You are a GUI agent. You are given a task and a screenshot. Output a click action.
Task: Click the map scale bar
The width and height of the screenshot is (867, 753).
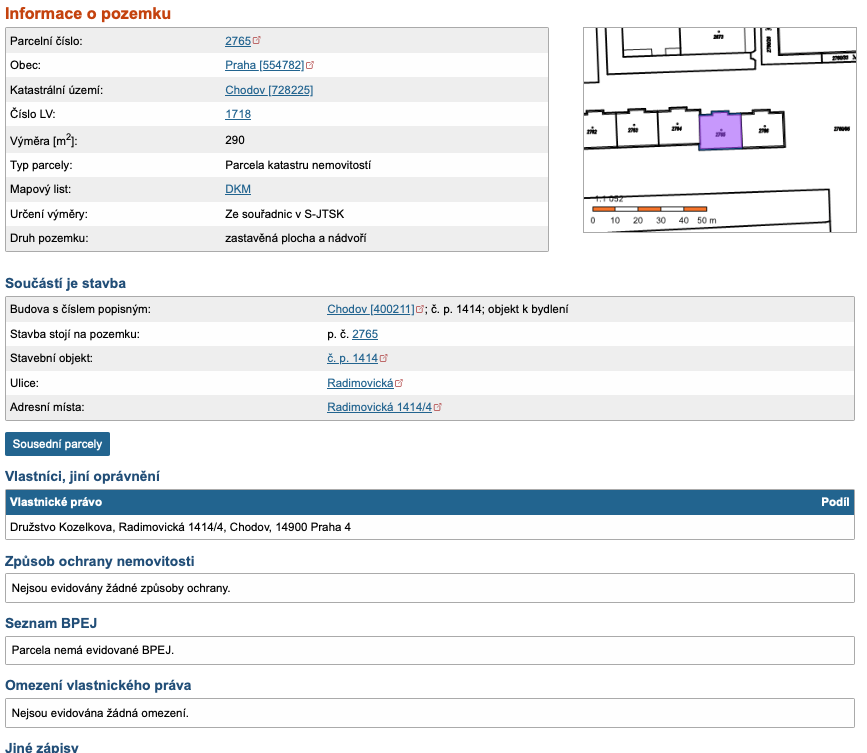(650, 209)
